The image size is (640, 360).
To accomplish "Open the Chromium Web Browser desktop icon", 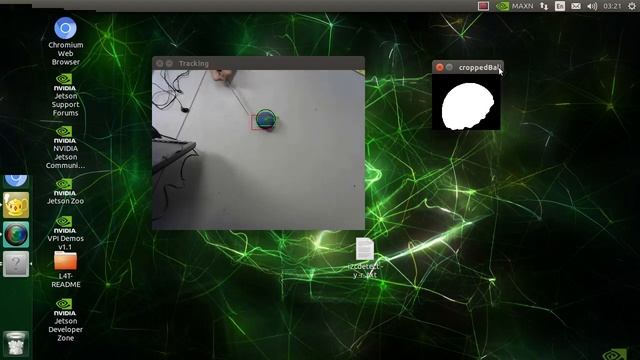I will click(x=65, y=41).
